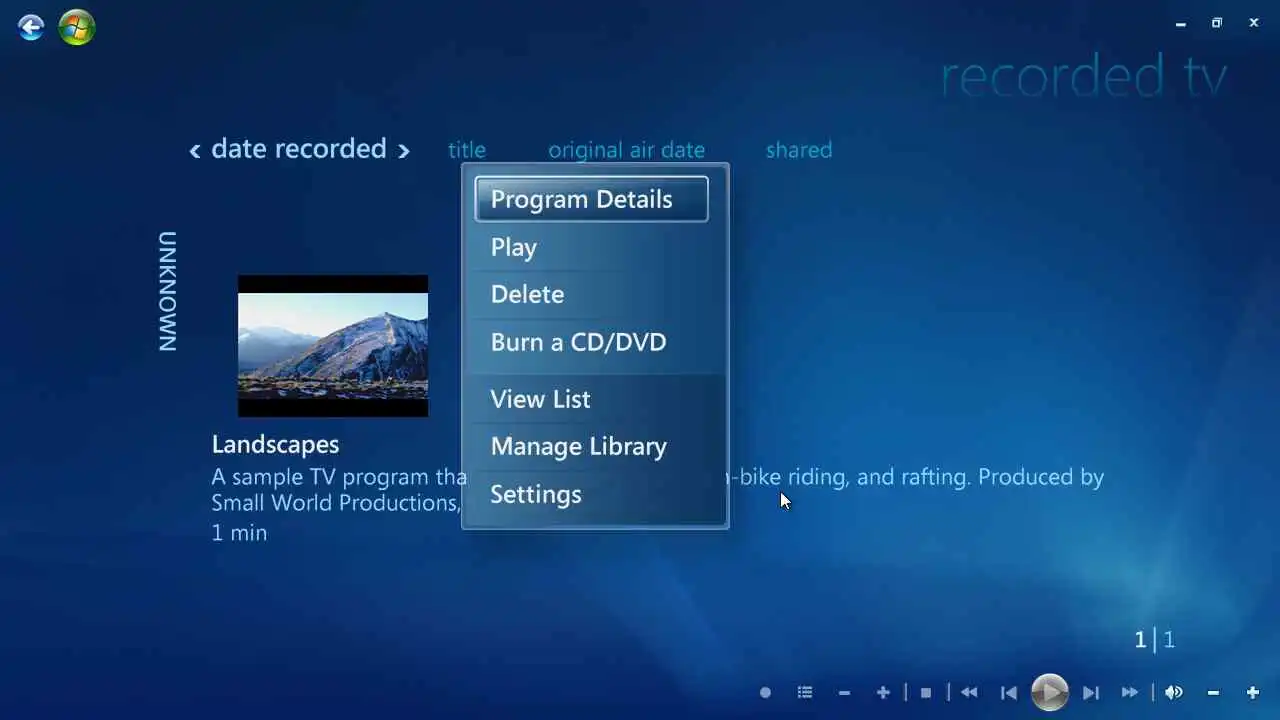Viewport: 1280px width, 720px height.
Task: Close the Media Center window
Action: pyautogui.click(x=1254, y=23)
